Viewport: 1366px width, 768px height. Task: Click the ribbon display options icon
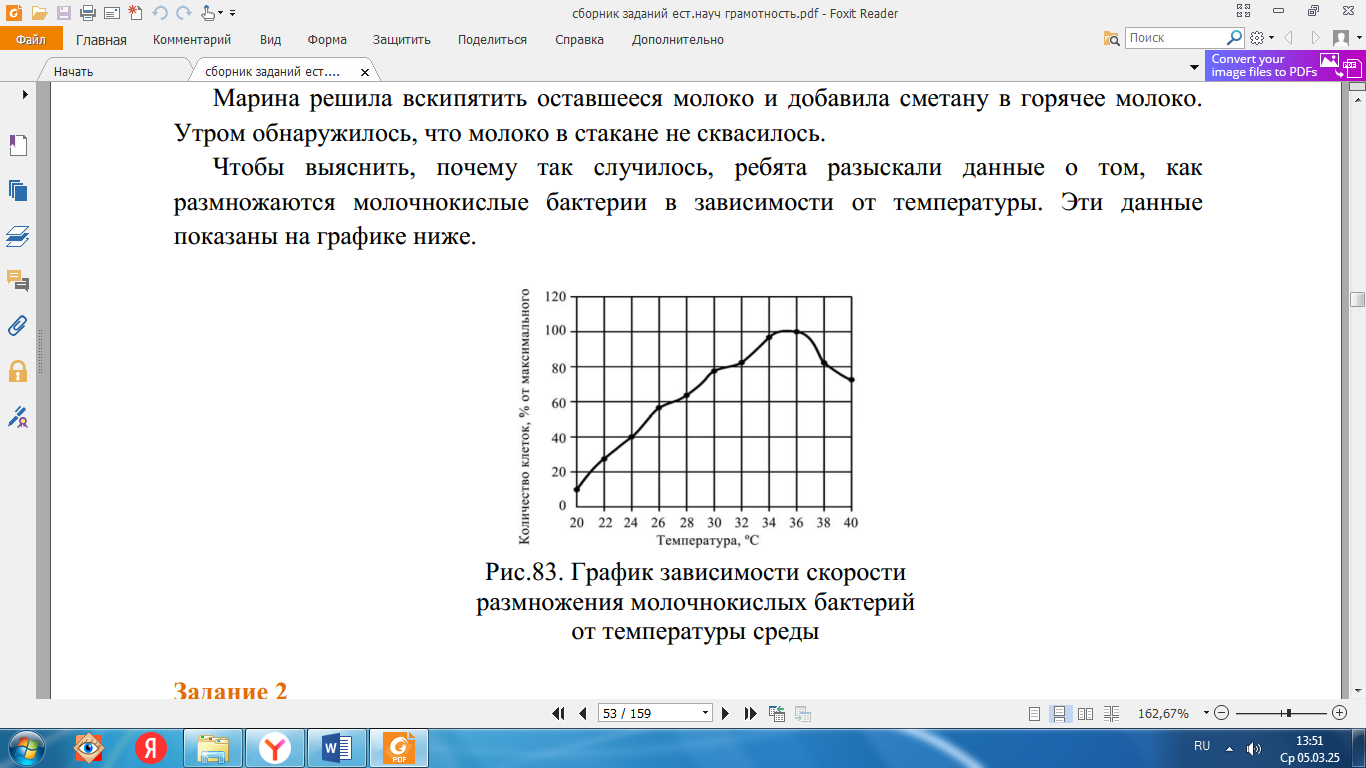click(1243, 12)
